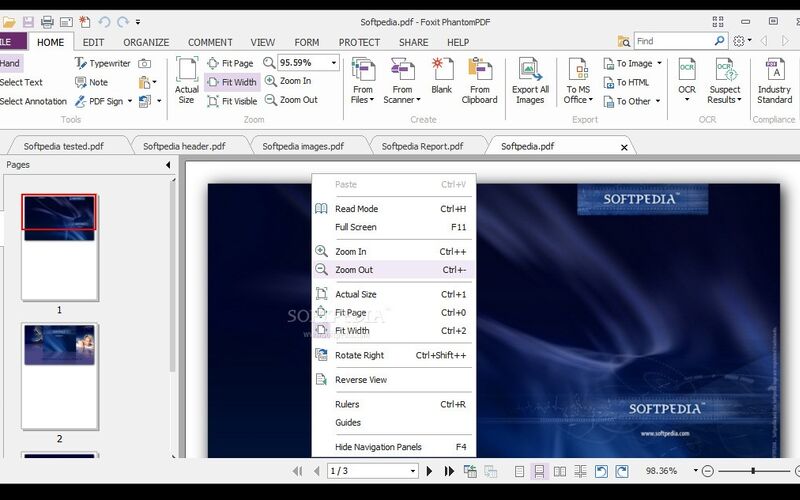Viewport: 800px width, 500px height.
Task: Create a Blank PDF
Action: (x=441, y=77)
